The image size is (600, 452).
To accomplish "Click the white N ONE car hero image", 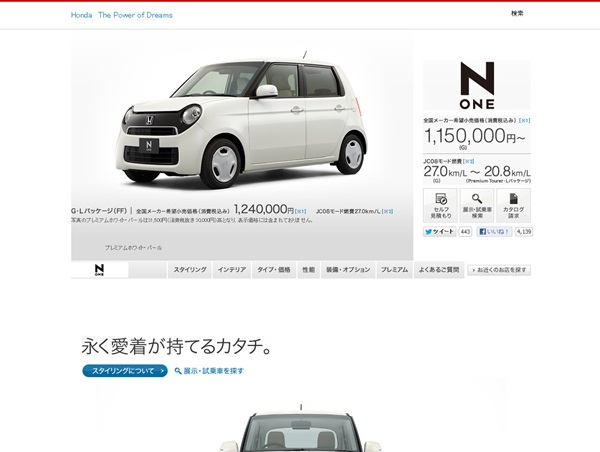I will point(241,122).
